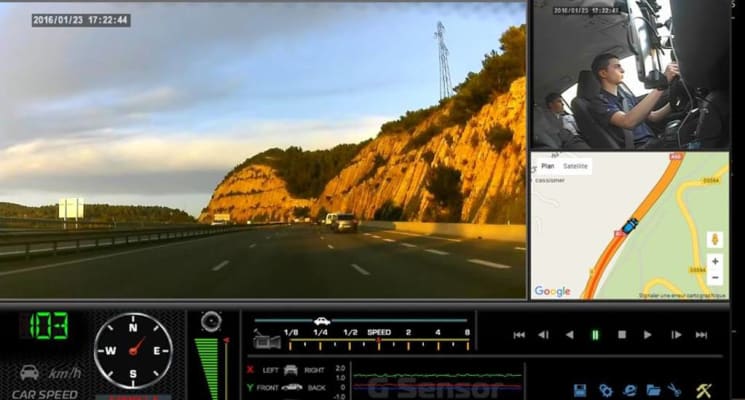745x400 pixels.
Task: Click the CAR SPEED label
Action: (x=45, y=394)
